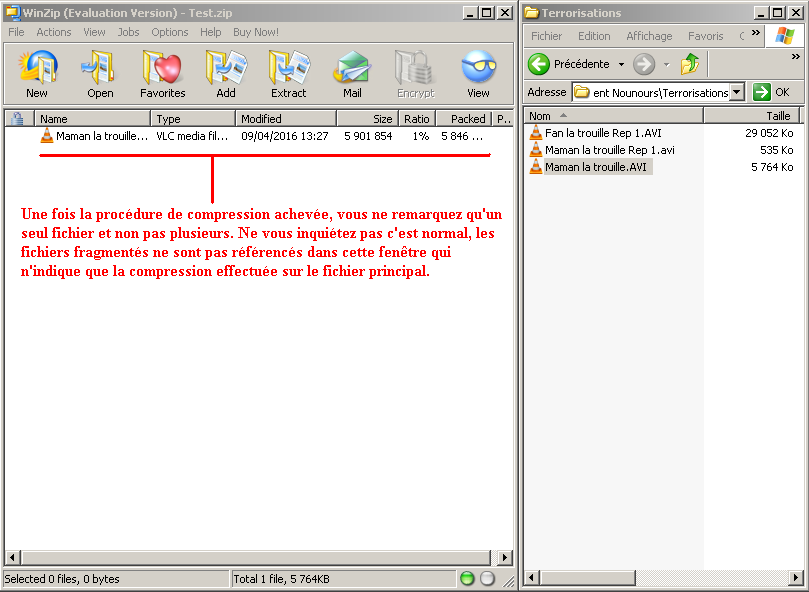
Task: Open the WinZip View icon
Action: tap(478, 74)
